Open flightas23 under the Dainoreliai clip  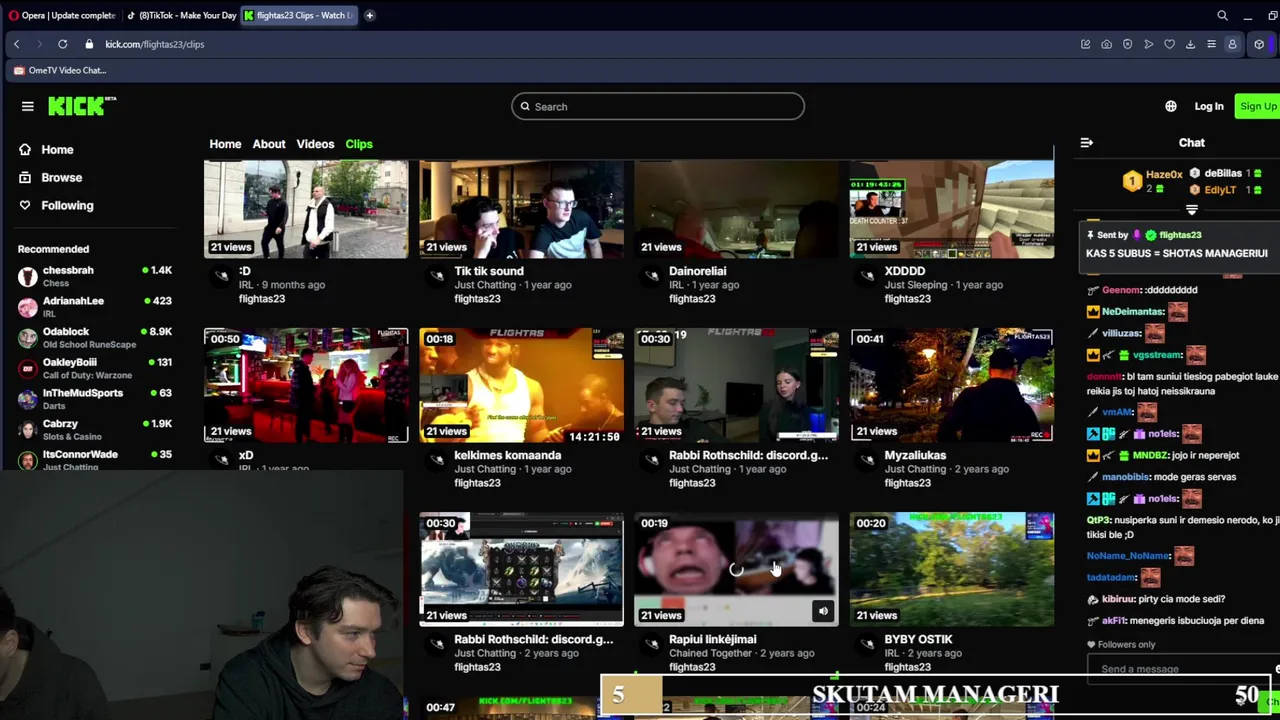pos(692,299)
